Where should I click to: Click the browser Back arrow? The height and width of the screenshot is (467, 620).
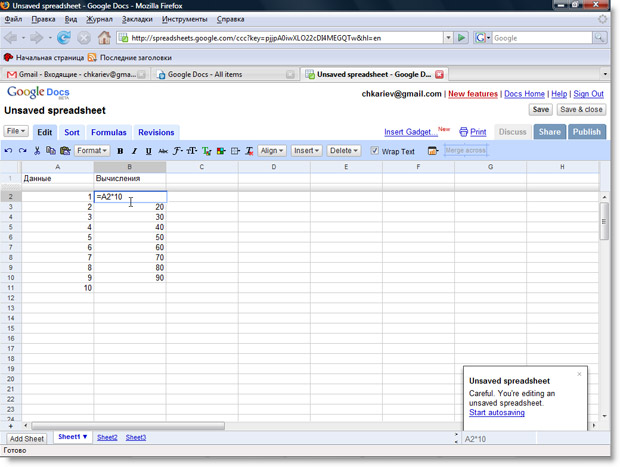(x=11, y=38)
